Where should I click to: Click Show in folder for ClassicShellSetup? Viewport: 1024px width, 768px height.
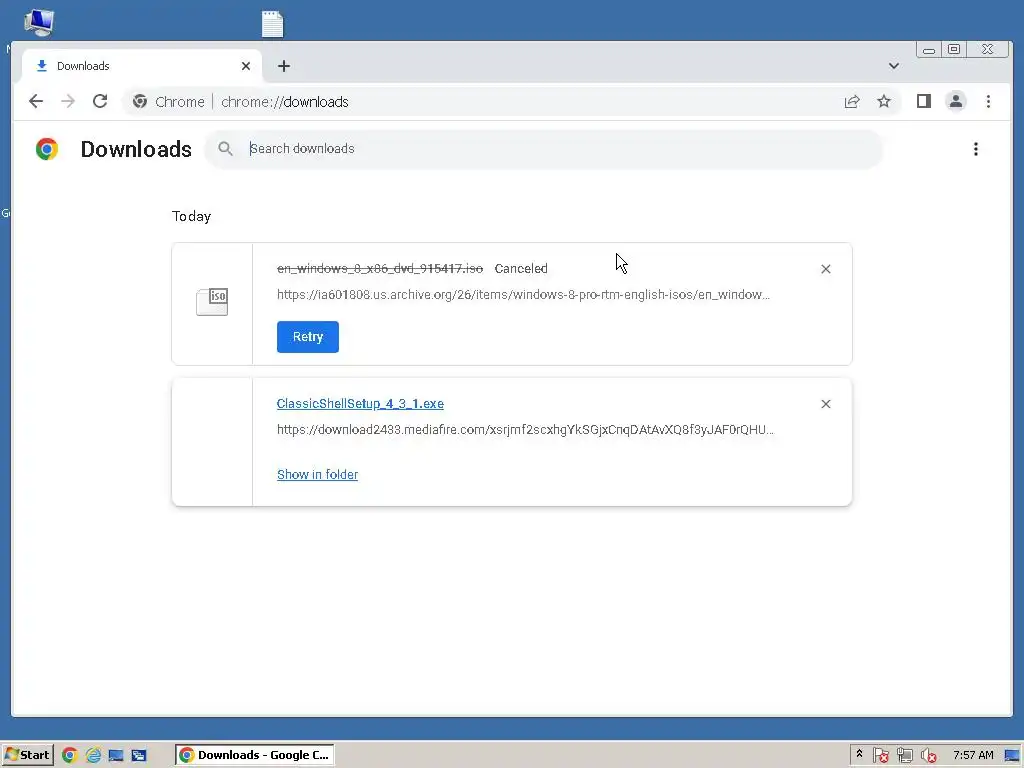317,475
